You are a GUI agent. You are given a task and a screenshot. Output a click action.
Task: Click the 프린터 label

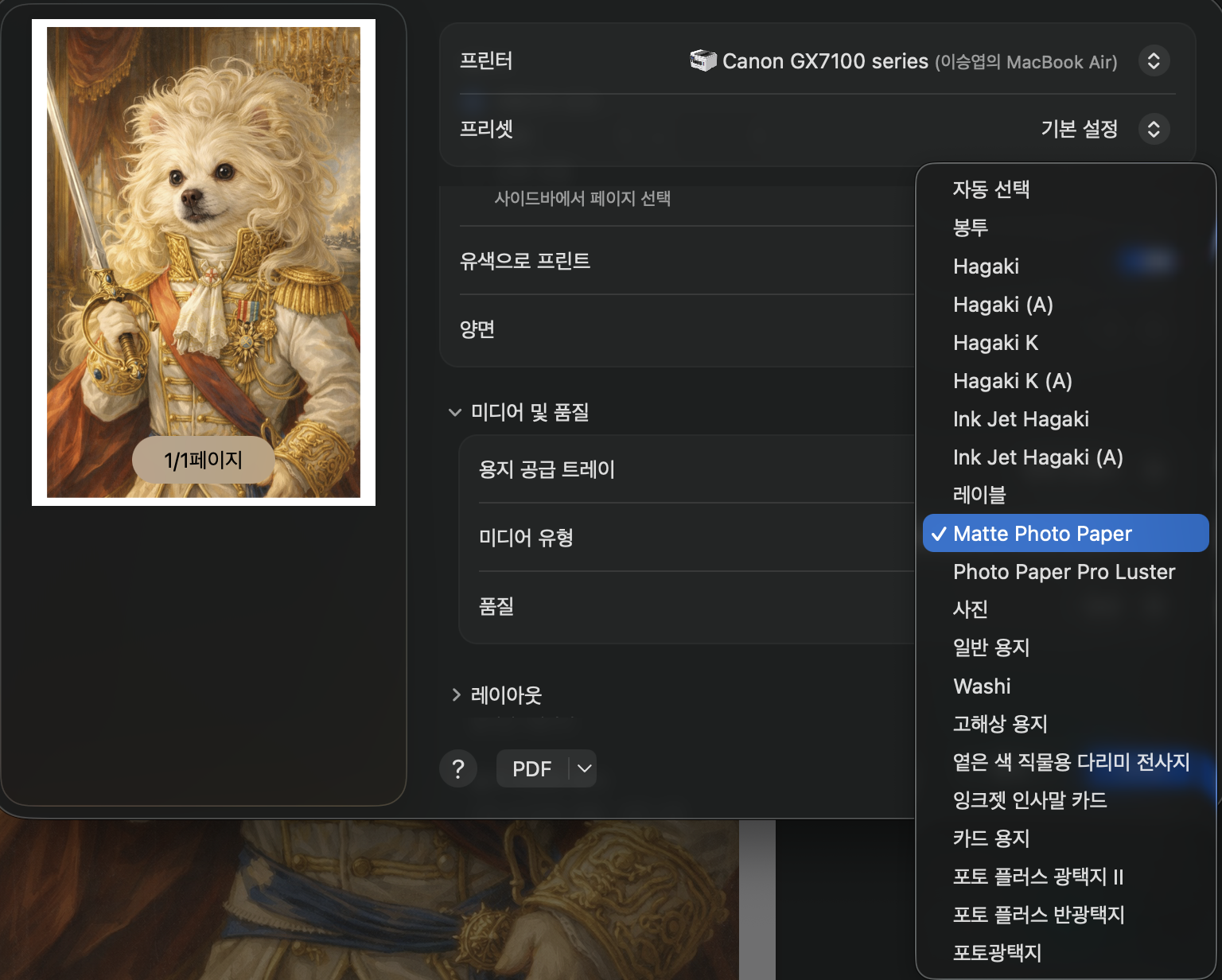click(x=486, y=60)
